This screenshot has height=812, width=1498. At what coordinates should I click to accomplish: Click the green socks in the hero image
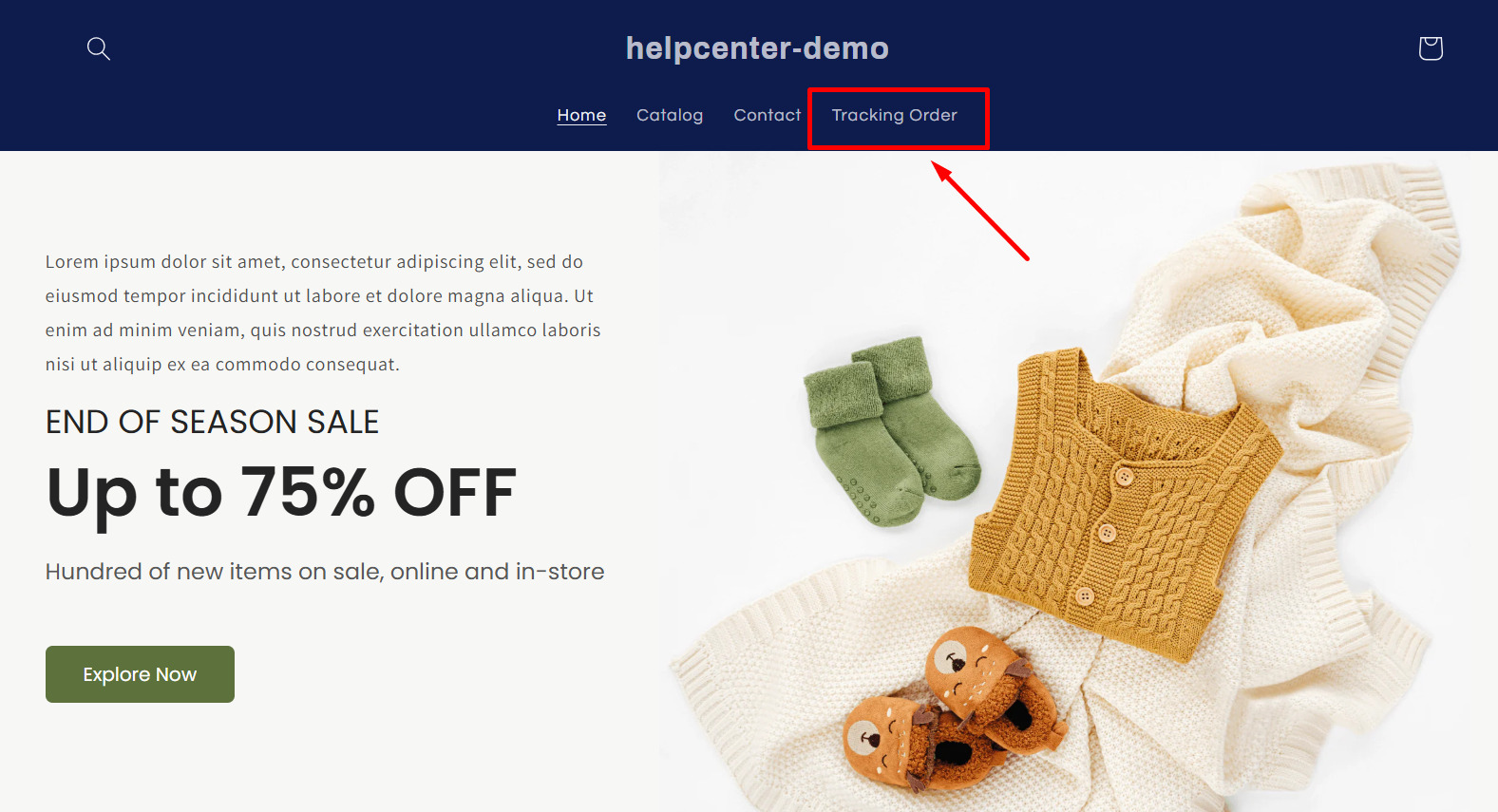(x=888, y=429)
